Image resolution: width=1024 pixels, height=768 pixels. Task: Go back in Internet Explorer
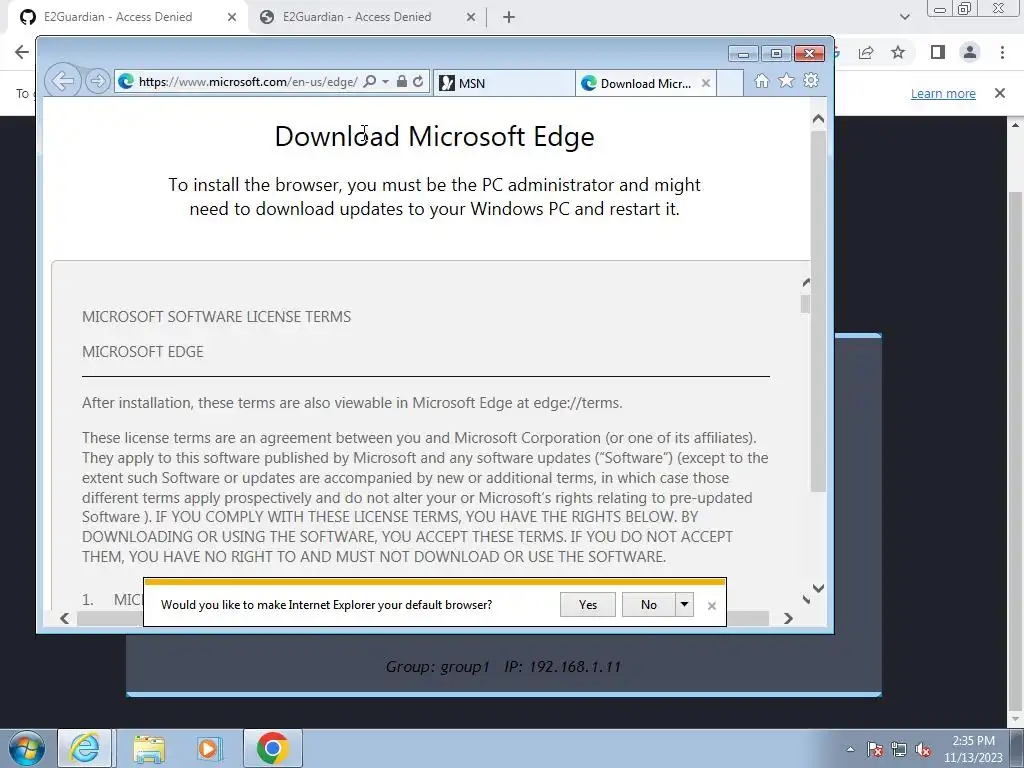[x=63, y=81]
